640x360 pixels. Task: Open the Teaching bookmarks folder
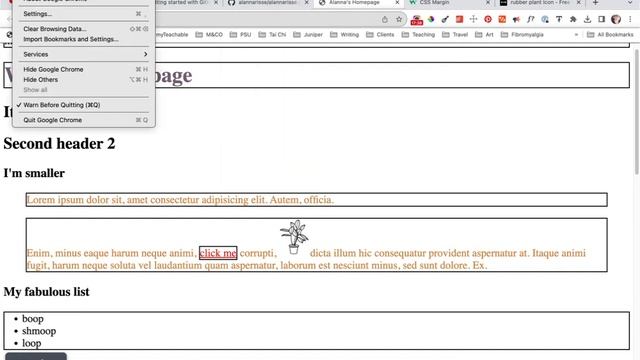pyautogui.click(x=418, y=35)
